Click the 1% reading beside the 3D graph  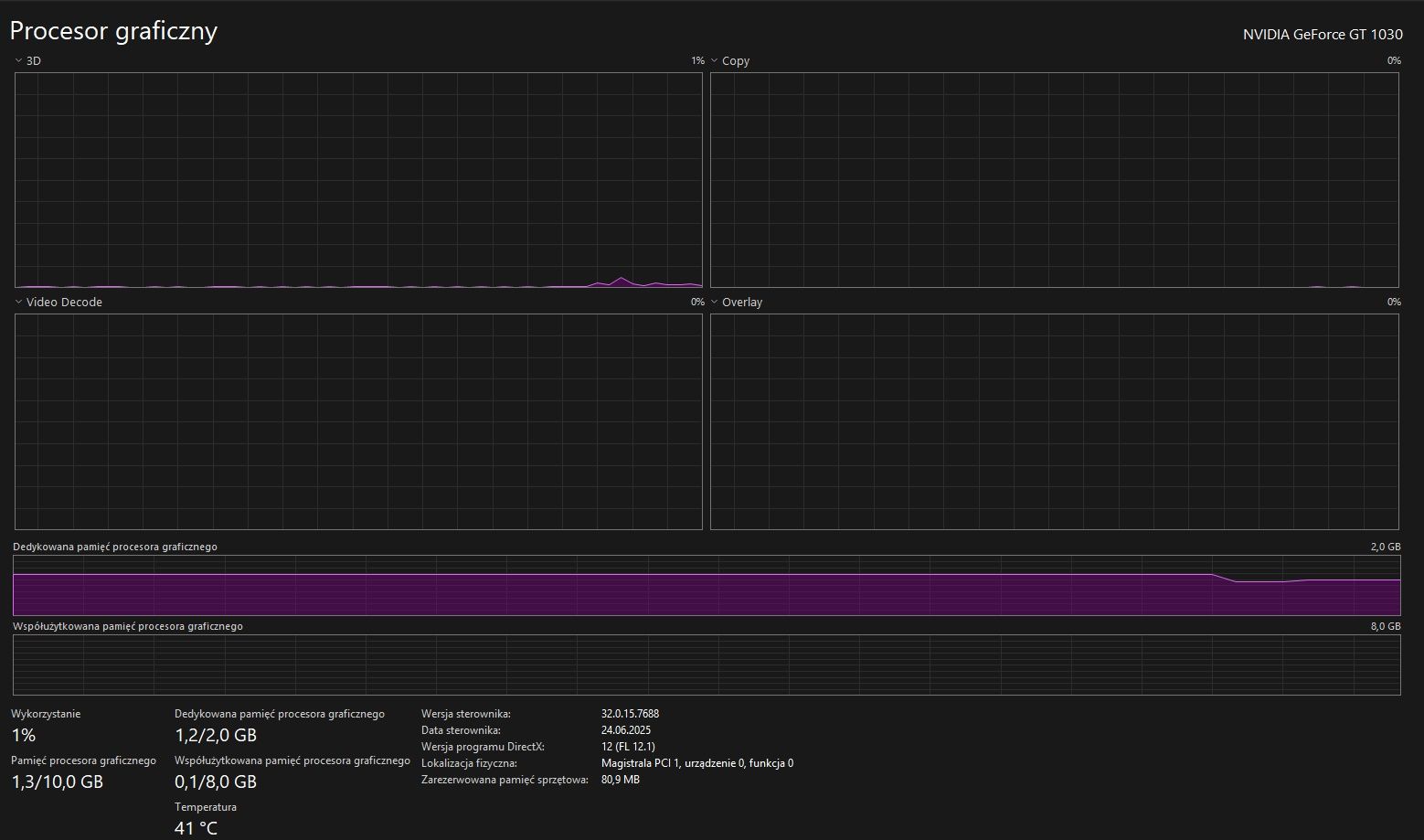697,61
